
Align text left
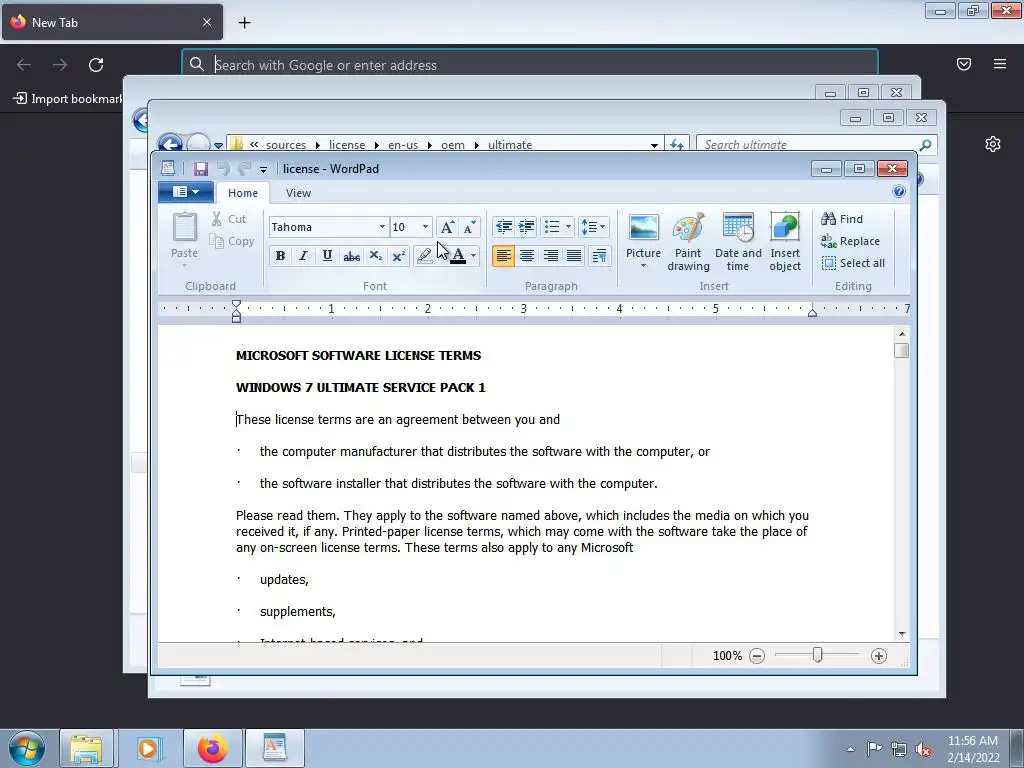pos(503,255)
